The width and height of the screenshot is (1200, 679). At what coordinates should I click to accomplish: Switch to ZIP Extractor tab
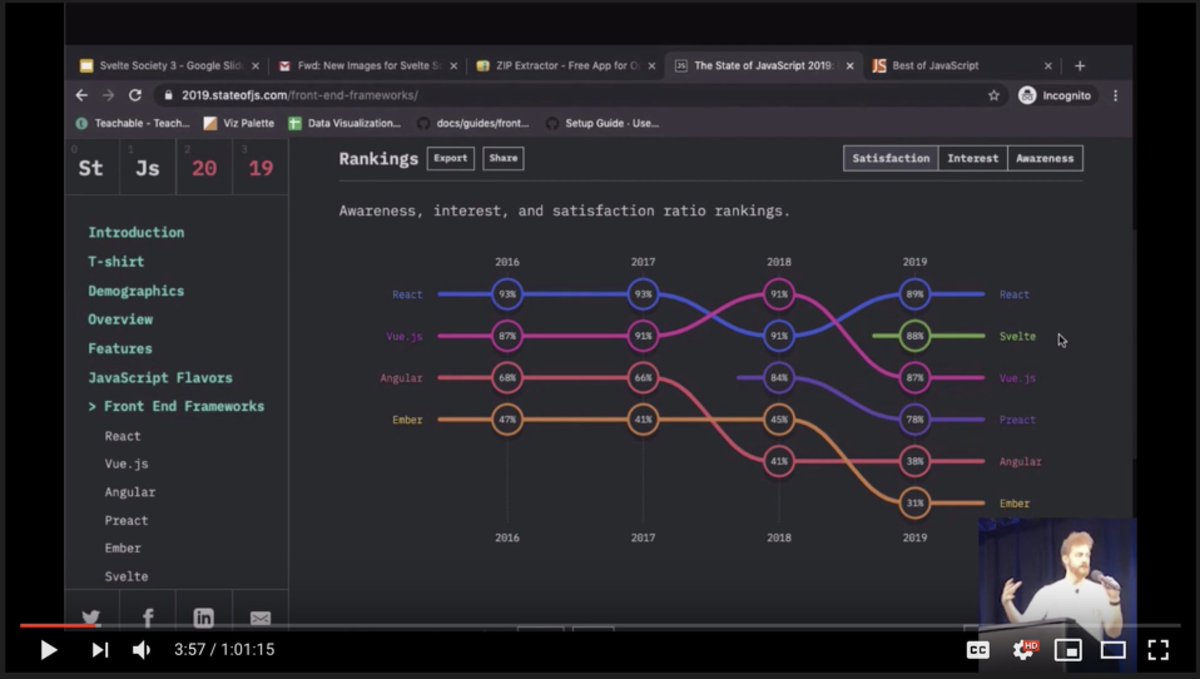coord(565,66)
